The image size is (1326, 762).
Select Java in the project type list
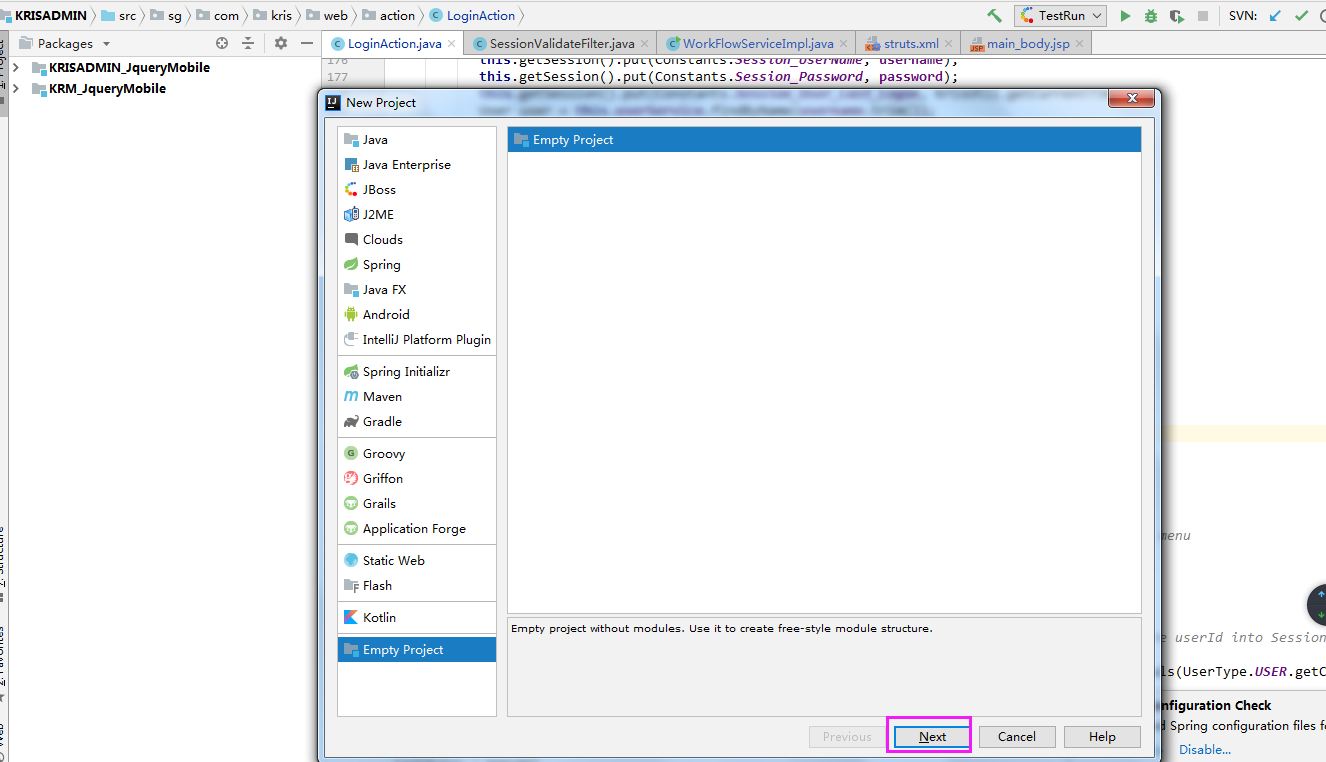pyautogui.click(x=417, y=139)
